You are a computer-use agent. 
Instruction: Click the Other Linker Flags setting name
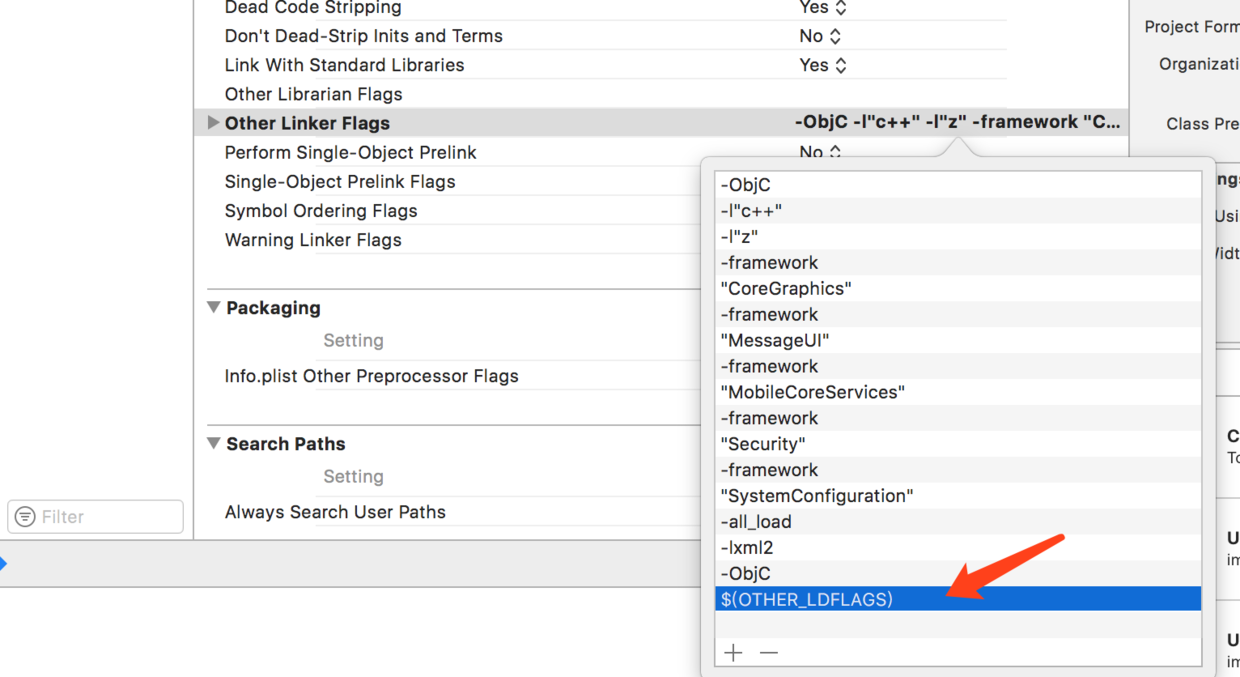point(307,123)
